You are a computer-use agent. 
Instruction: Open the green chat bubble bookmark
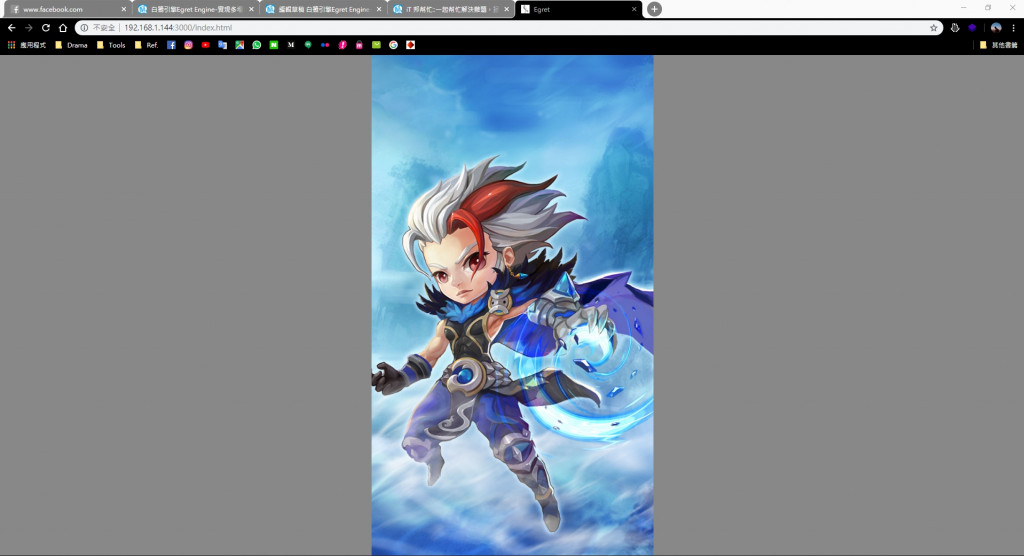pyautogui.click(x=308, y=45)
